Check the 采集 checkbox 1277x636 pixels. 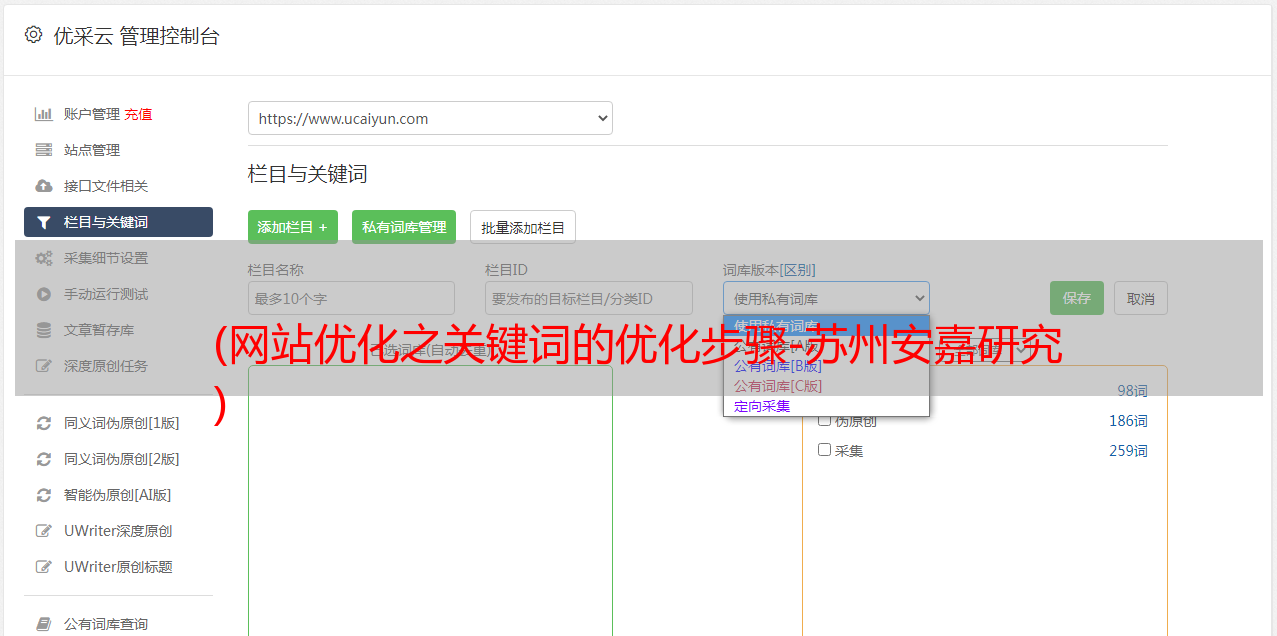(x=825, y=450)
